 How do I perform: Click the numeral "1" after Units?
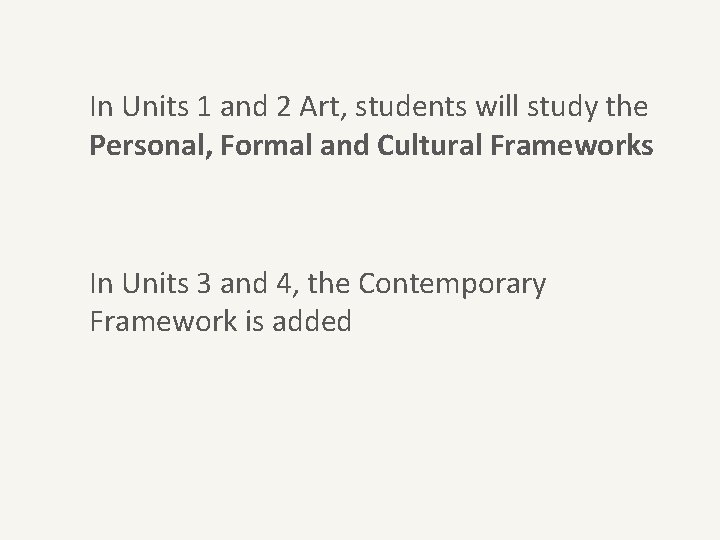[204, 107]
